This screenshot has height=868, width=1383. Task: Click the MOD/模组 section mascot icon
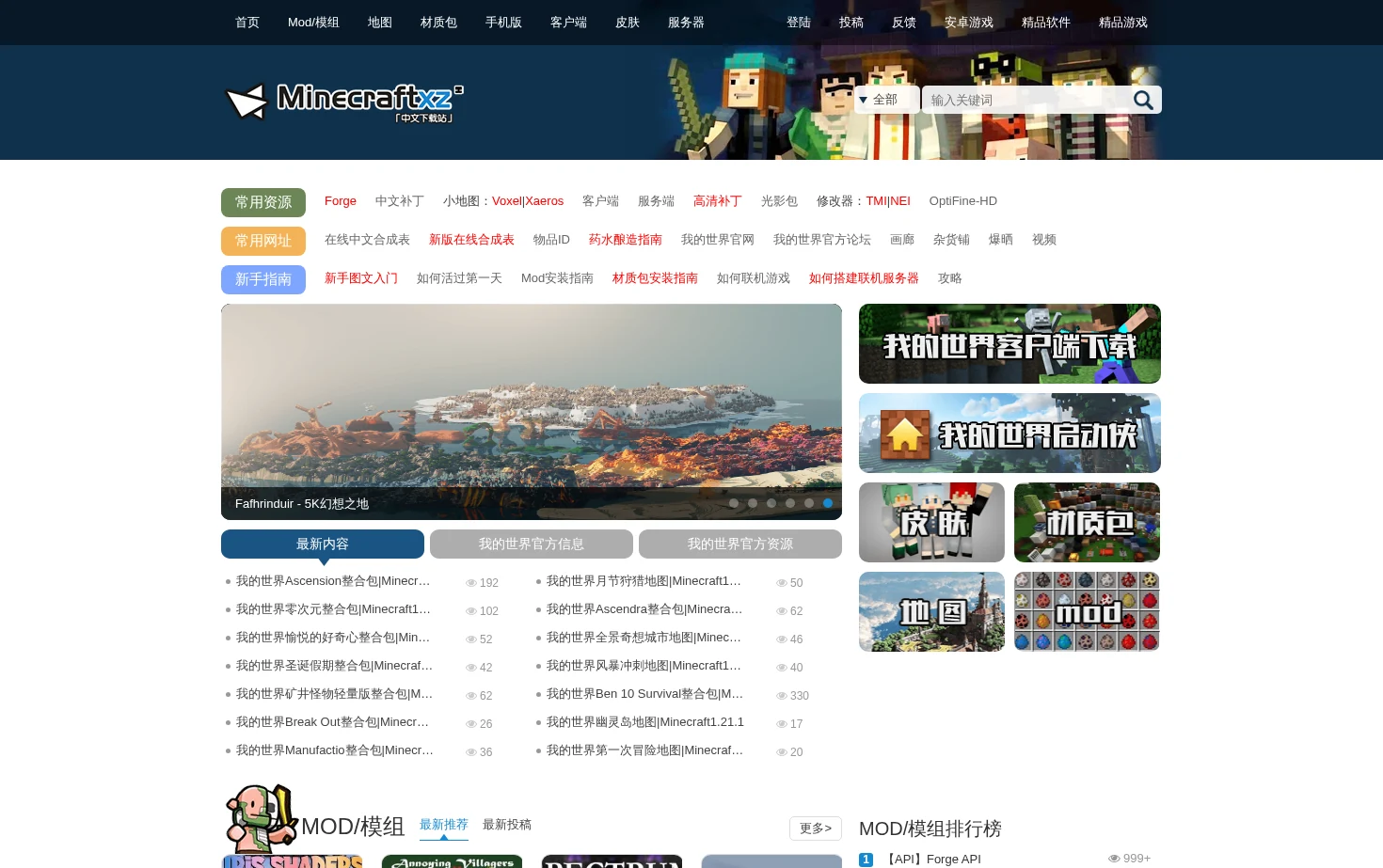tap(261, 818)
